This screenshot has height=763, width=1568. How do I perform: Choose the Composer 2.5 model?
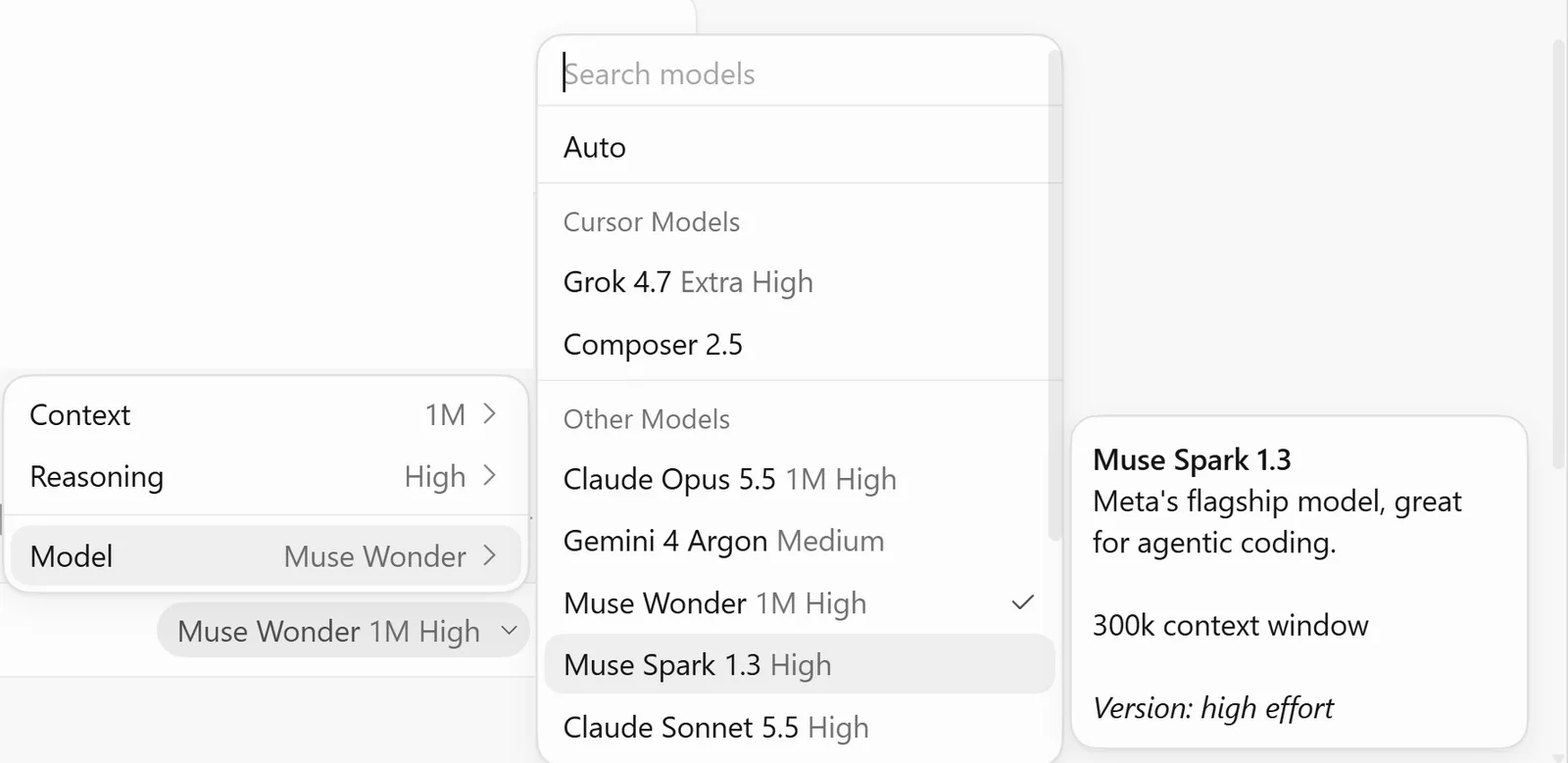click(x=799, y=345)
